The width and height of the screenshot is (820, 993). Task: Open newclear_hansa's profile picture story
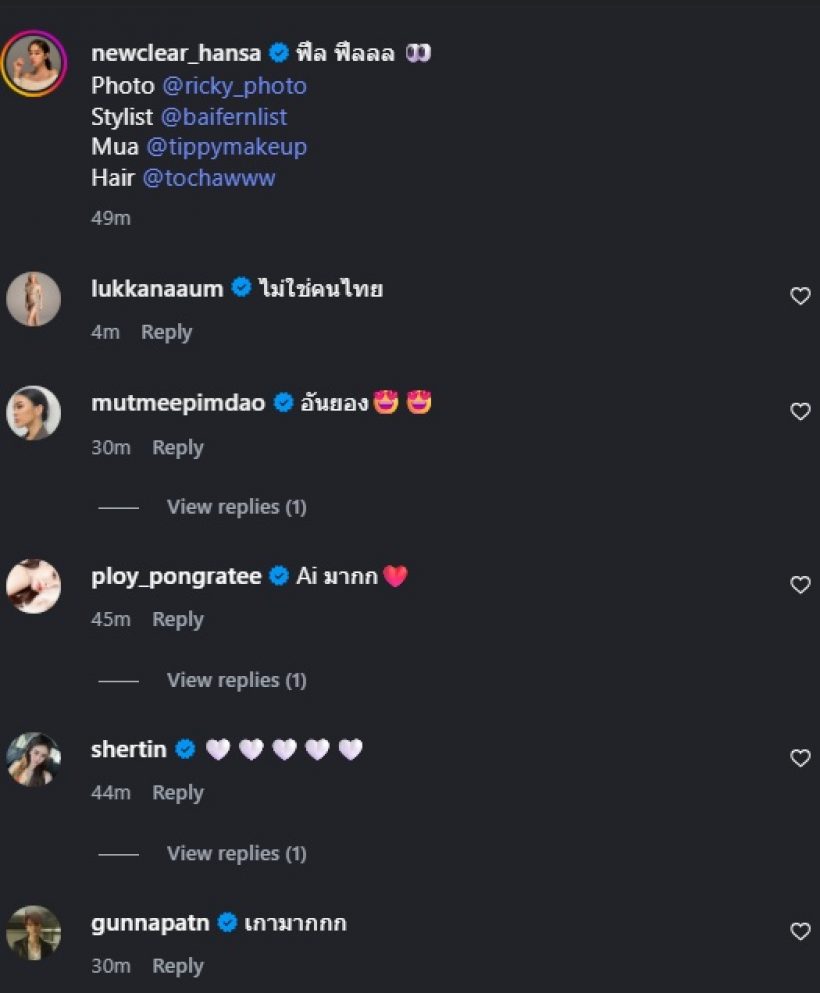tap(34, 64)
